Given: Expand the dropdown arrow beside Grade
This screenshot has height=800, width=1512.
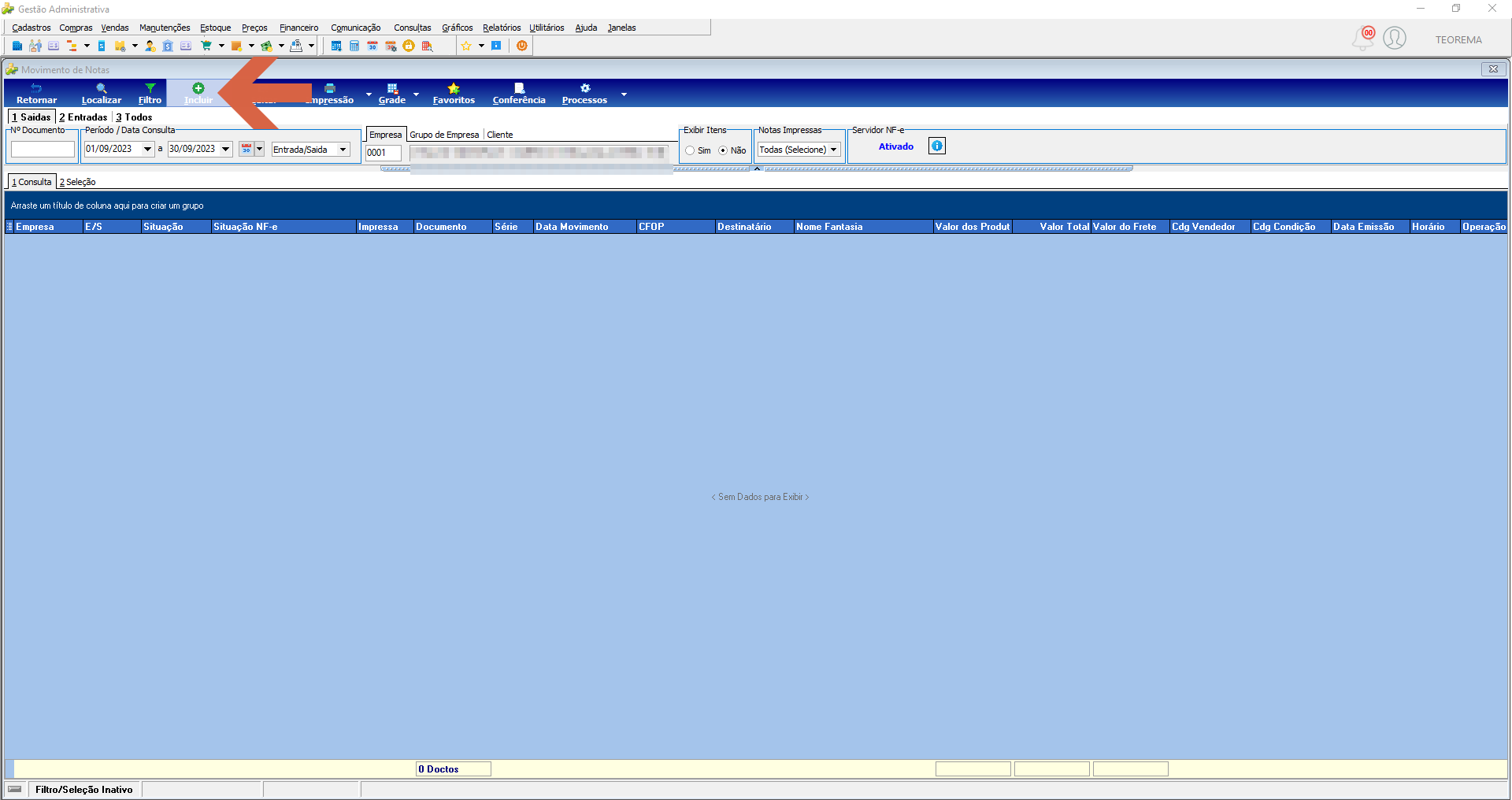Looking at the screenshot, I should tap(416, 94).
